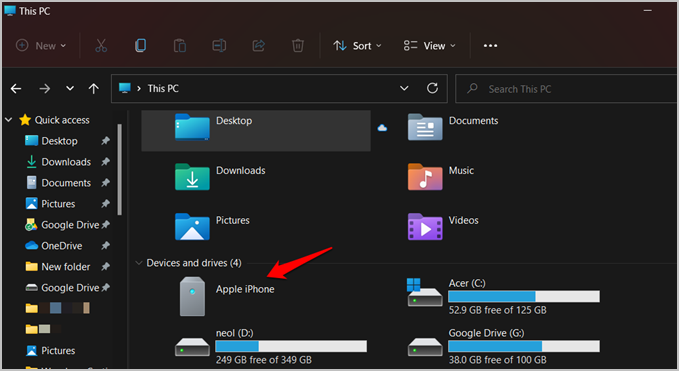Click the '38.0 GB free of 100 GB' text

[497, 359]
